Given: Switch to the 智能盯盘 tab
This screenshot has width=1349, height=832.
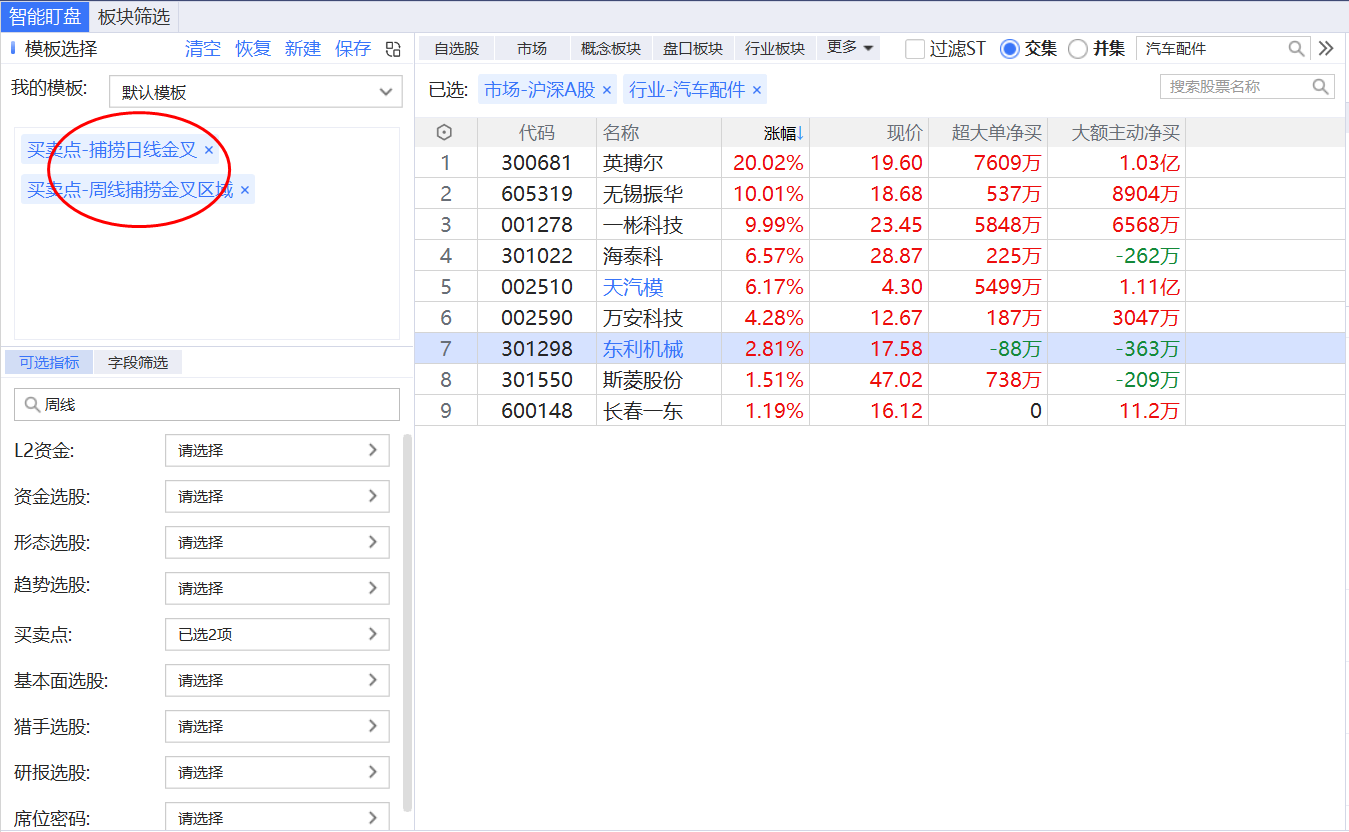Looking at the screenshot, I should click(46, 17).
